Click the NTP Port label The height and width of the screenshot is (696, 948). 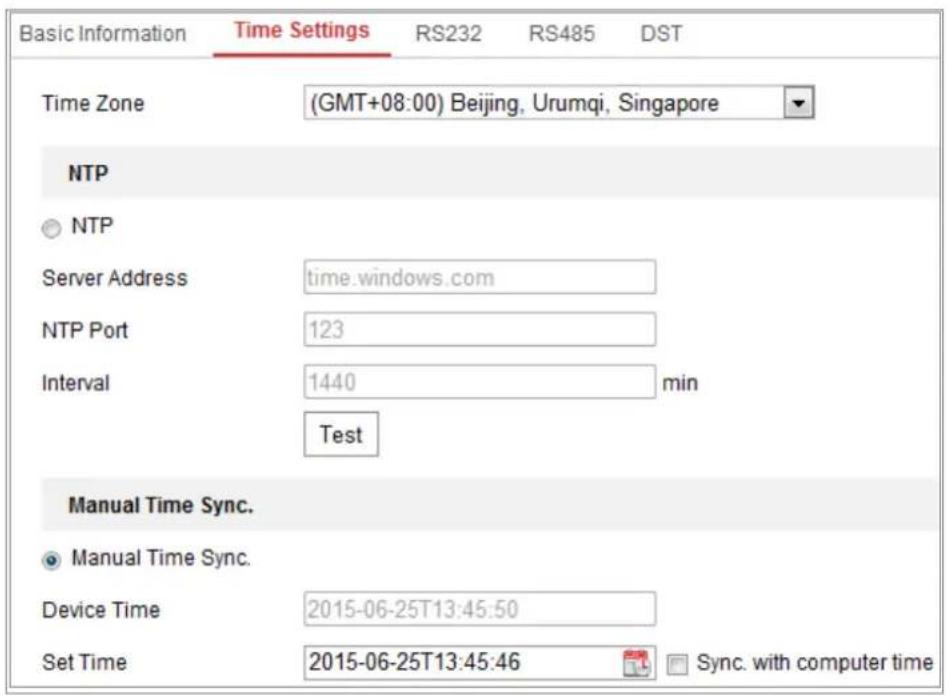[85, 330]
